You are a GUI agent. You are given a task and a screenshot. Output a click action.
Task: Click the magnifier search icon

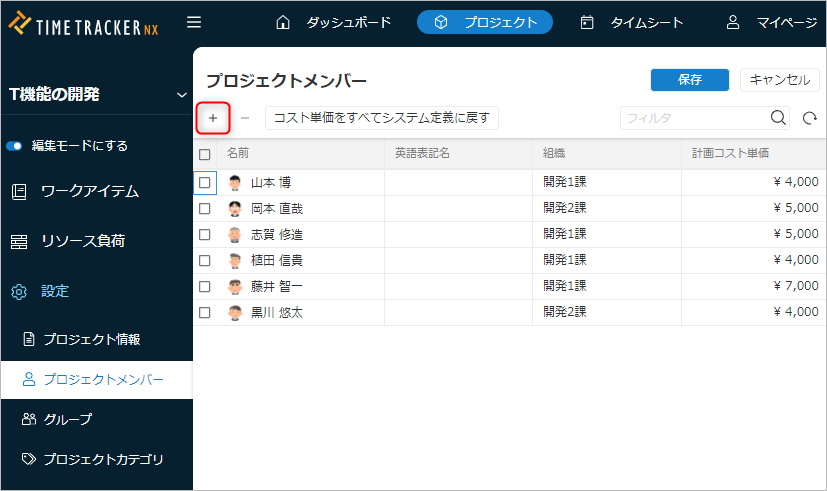point(779,118)
